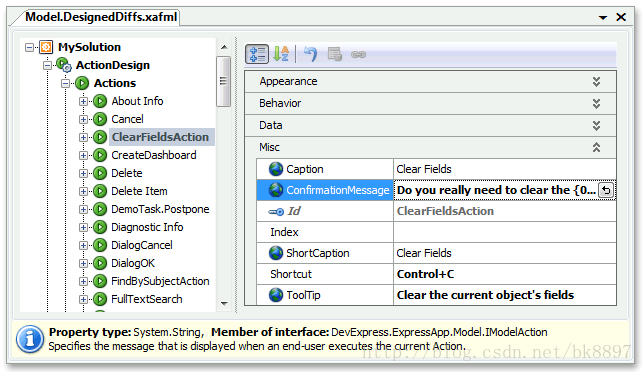Viewport: 643px width, 372px height.
Task: Switch to categorized property view
Action: pyautogui.click(x=257, y=54)
